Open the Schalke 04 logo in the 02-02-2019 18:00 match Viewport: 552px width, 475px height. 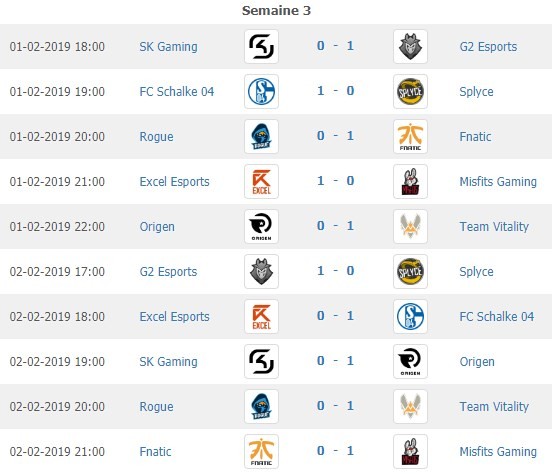point(410,317)
